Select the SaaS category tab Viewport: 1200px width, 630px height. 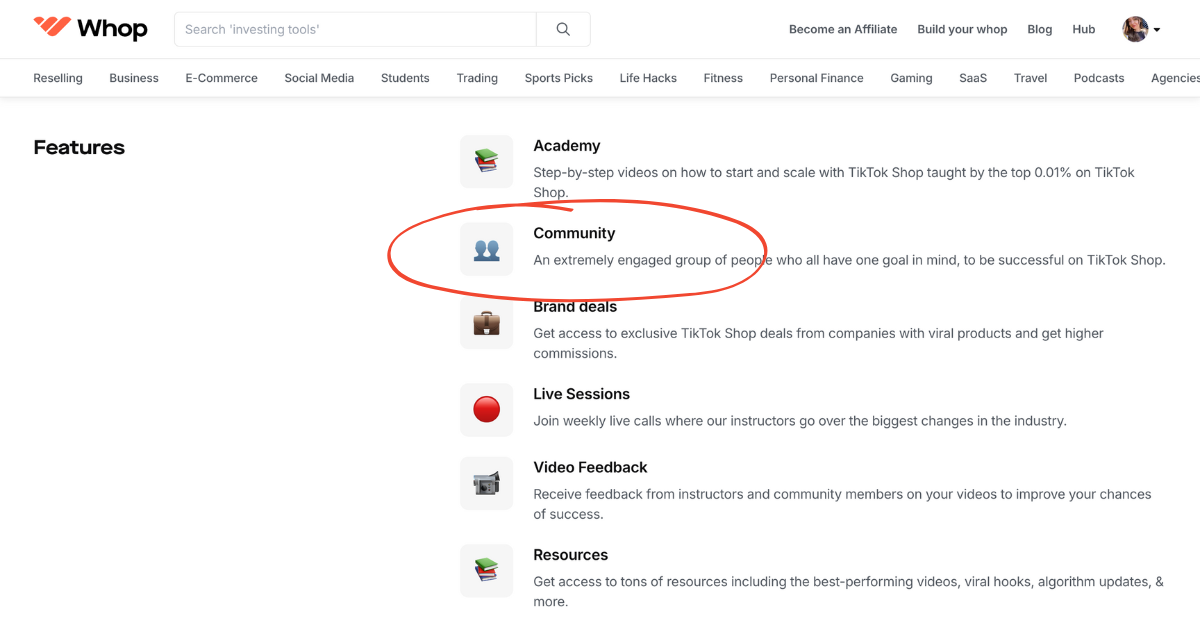pos(972,77)
